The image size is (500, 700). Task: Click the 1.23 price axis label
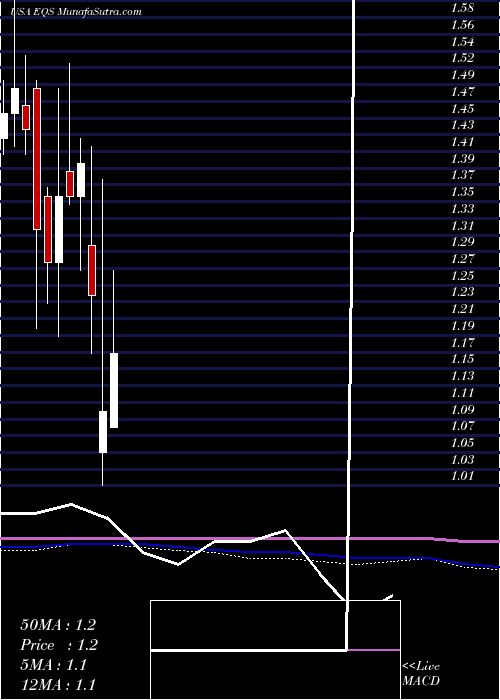[x=462, y=292]
